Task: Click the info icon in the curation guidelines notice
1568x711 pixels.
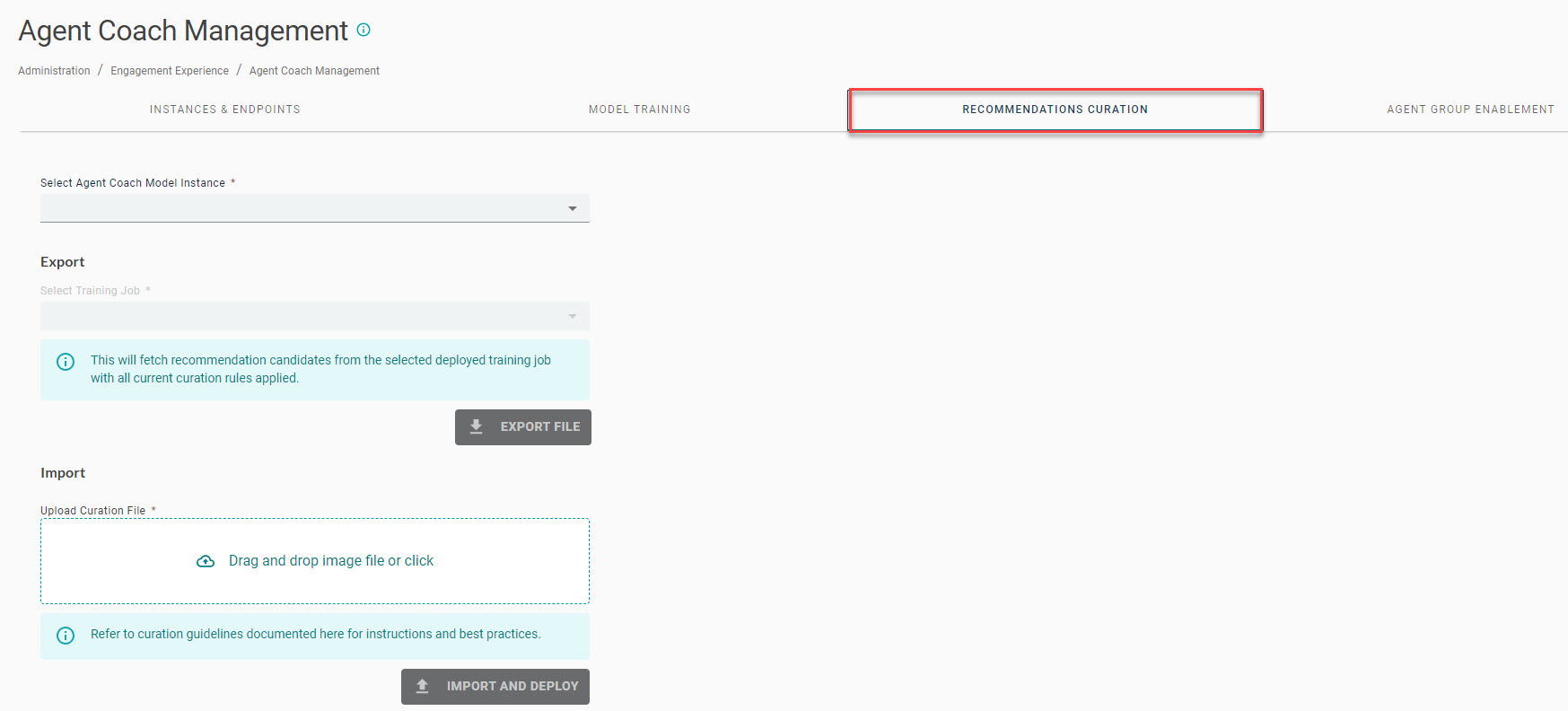Action: point(66,636)
